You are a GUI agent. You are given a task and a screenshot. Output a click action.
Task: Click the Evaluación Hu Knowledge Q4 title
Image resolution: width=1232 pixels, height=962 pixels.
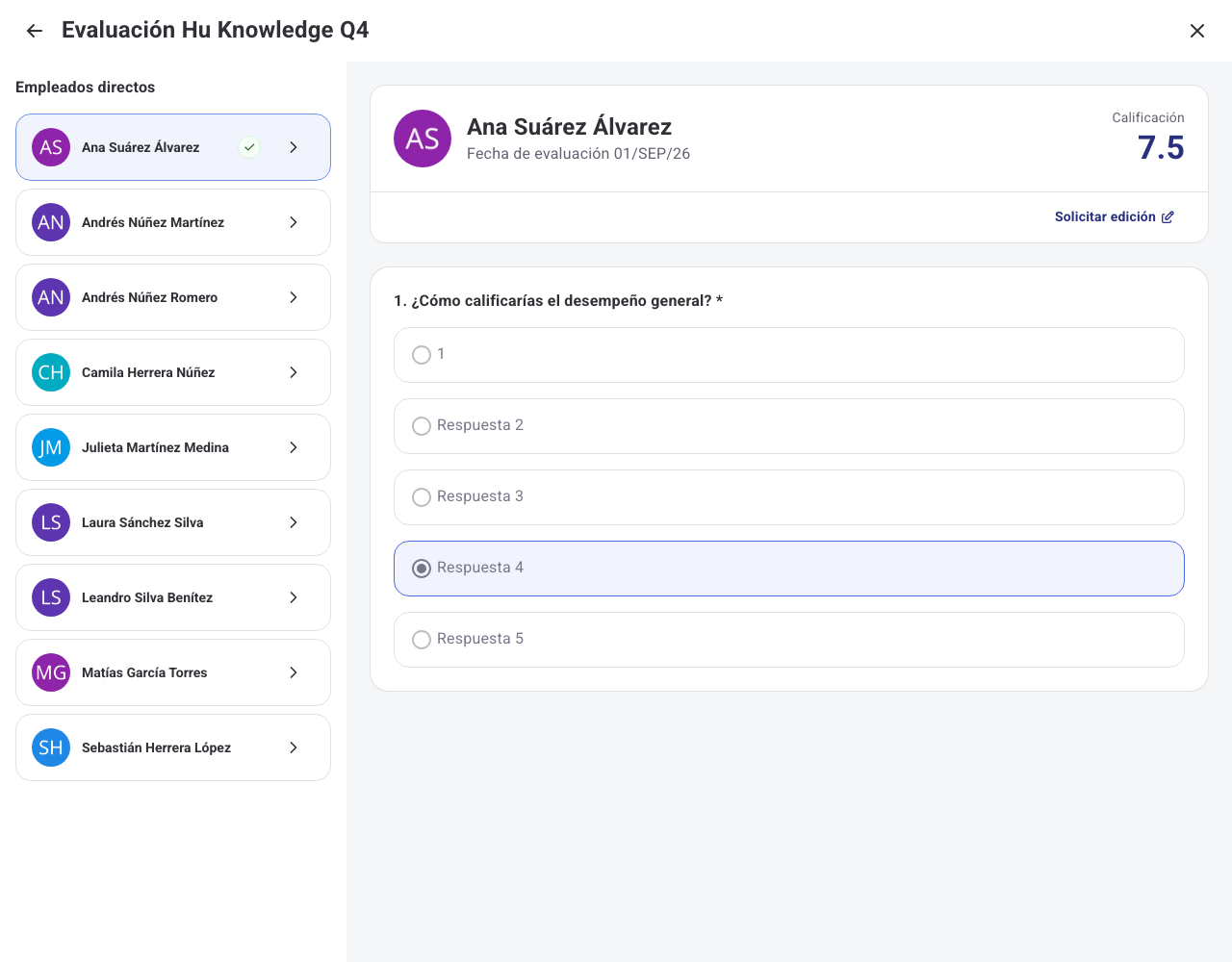pos(216,30)
